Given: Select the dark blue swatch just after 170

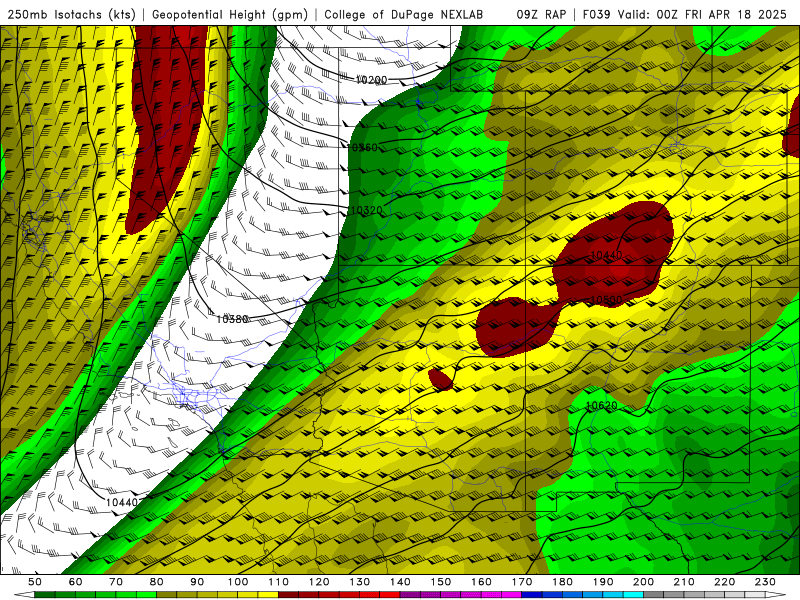Looking at the screenshot, I should 532,595.
